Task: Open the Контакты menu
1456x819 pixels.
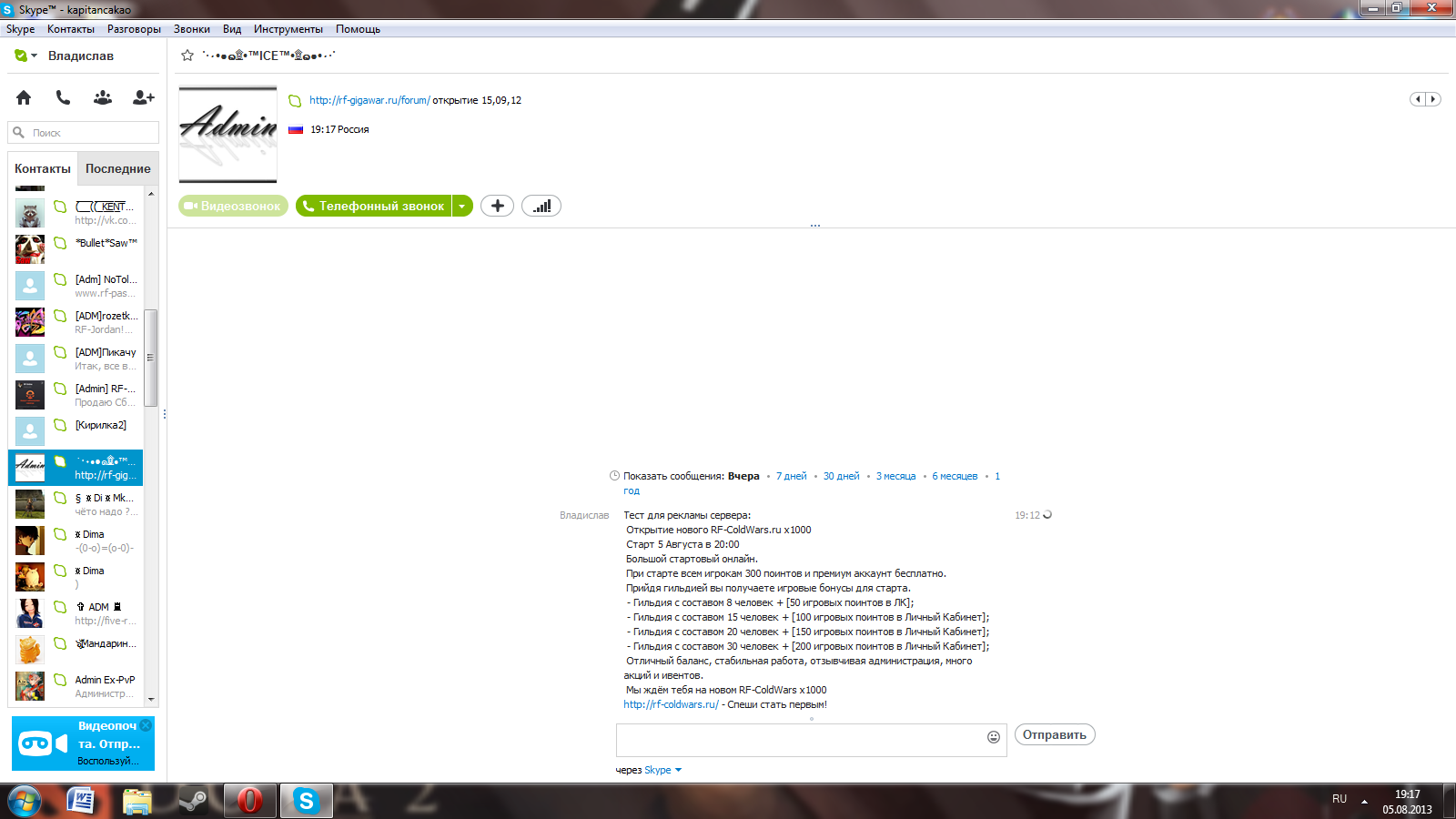Action: point(71,29)
